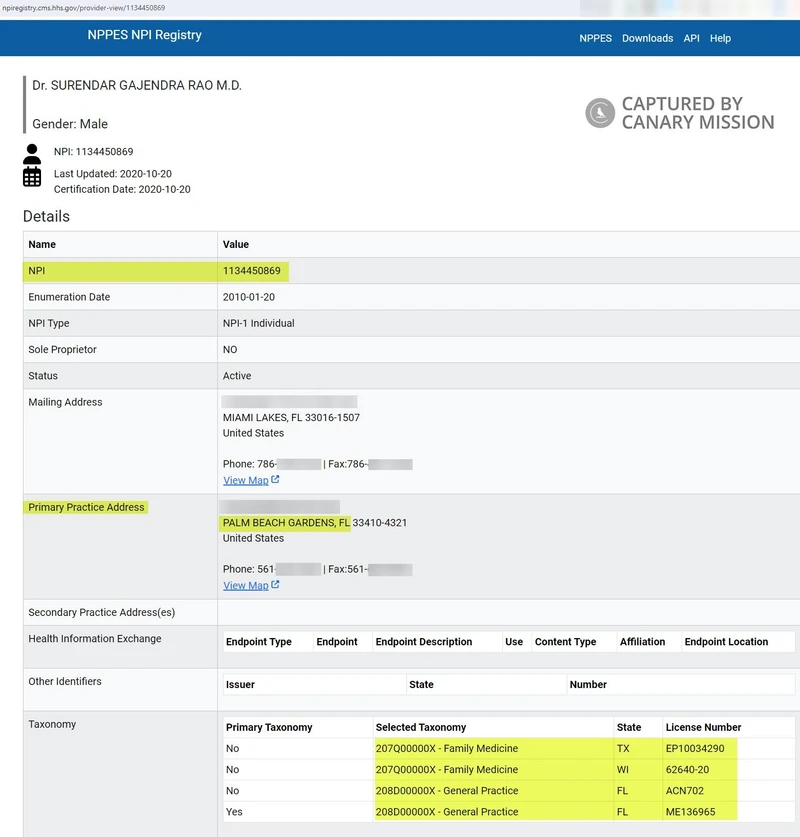Click the gender symbol area under the provider name
Viewport: 800px width, 837px height.
tap(70, 123)
